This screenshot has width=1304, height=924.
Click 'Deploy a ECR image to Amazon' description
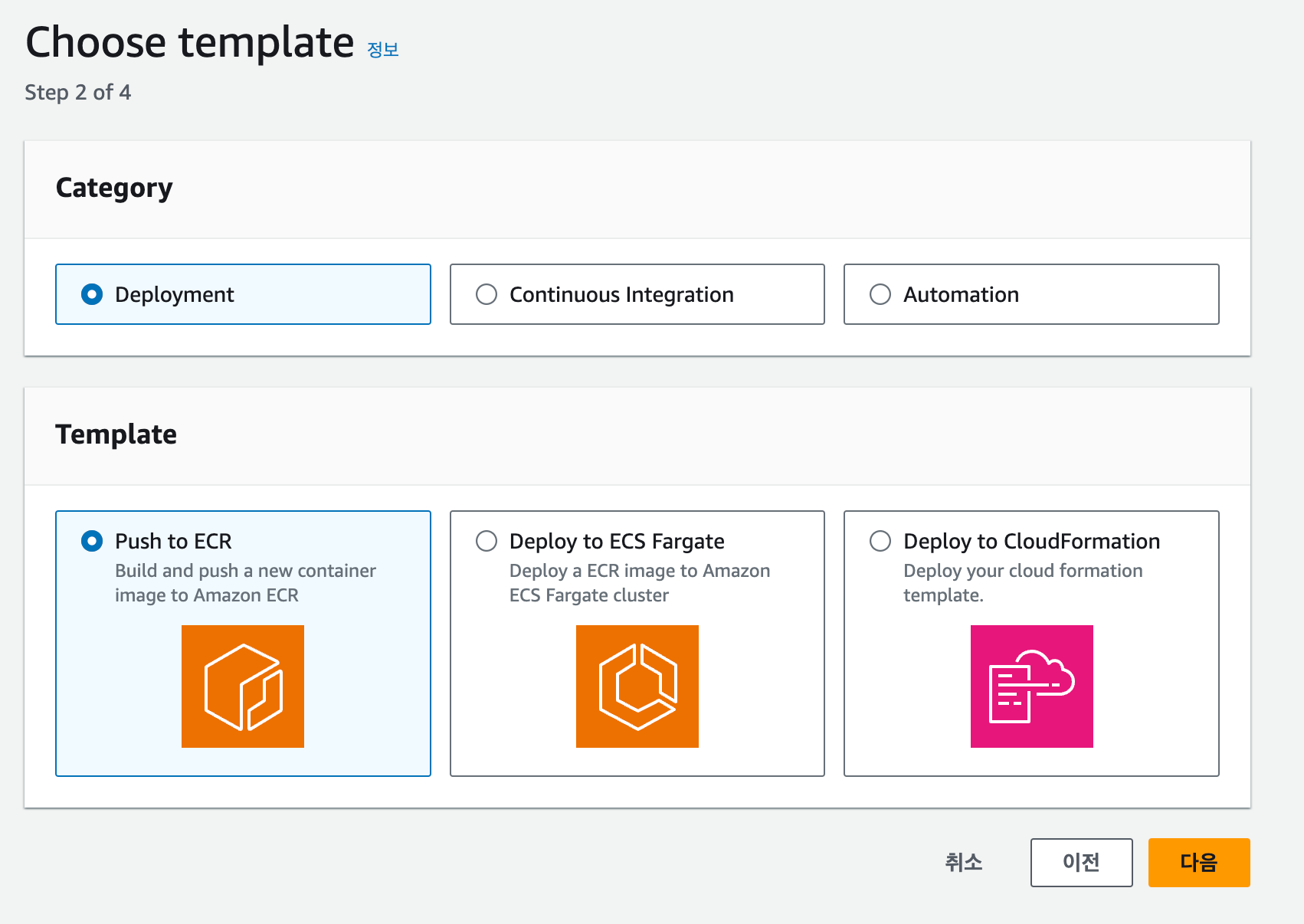640,583
